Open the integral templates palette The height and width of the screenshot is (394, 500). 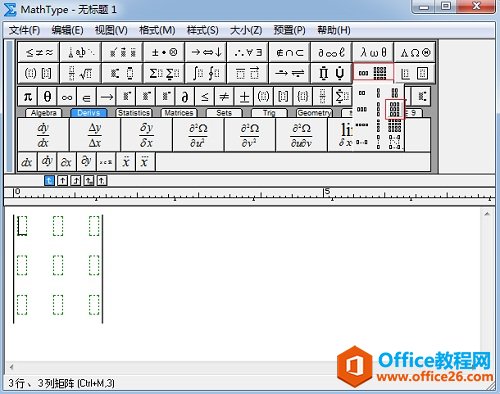(x=206, y=73)
